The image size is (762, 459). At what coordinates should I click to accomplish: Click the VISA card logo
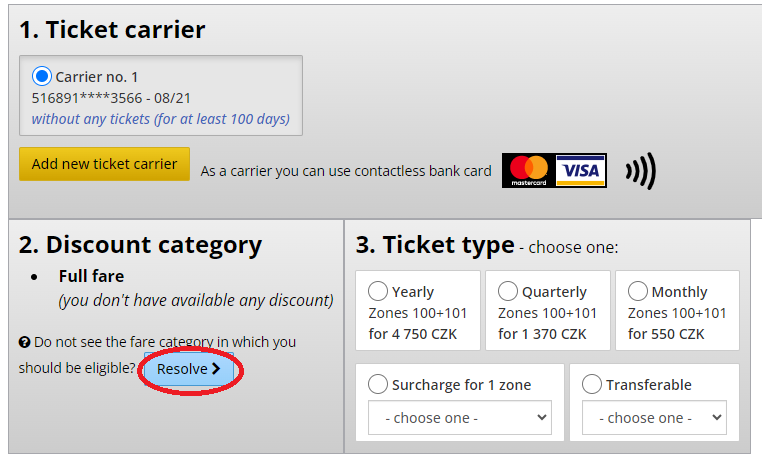point(581,170)
